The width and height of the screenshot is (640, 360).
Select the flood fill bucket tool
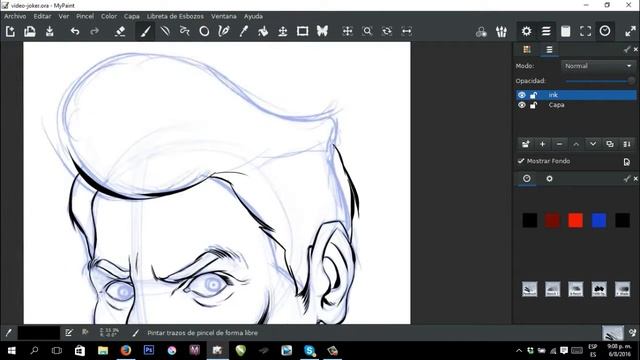[263, 31]
